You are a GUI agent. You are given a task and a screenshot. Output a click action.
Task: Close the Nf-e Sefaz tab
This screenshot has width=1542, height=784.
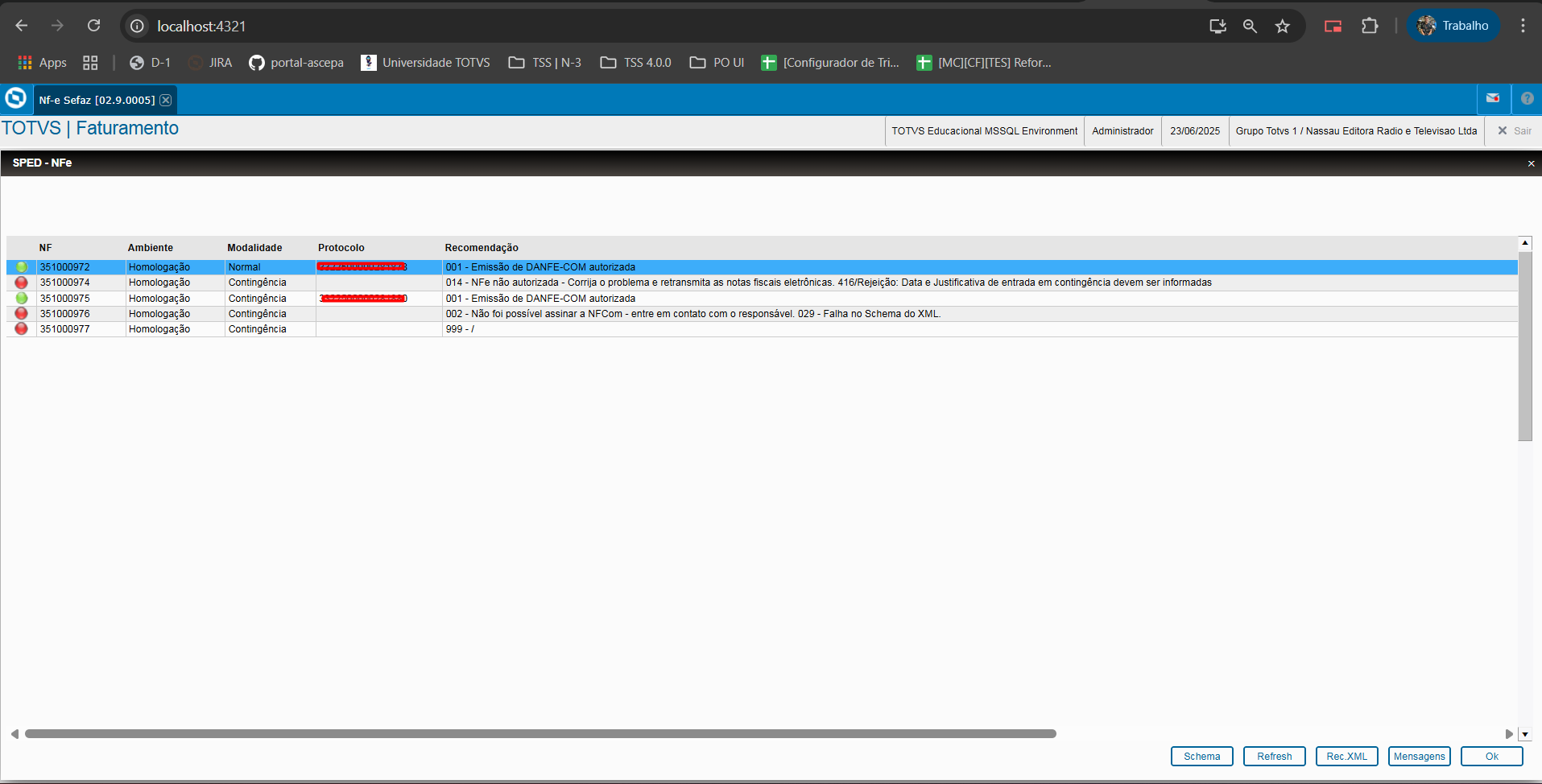coord(165,100)
